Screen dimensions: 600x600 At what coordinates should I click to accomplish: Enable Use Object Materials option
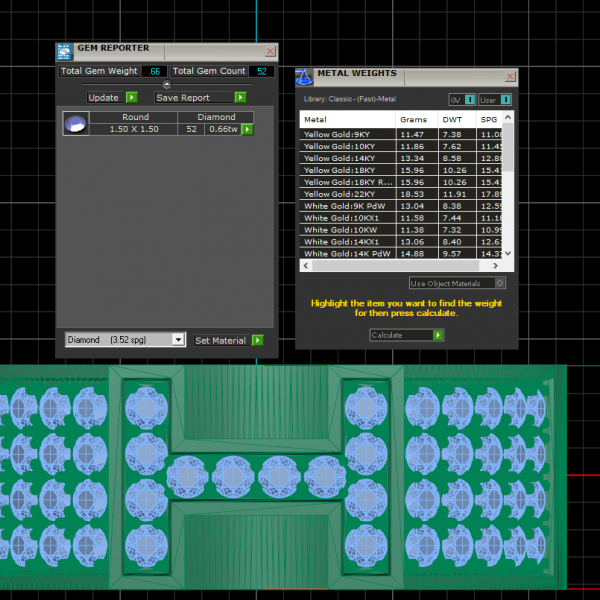[500, 283]
